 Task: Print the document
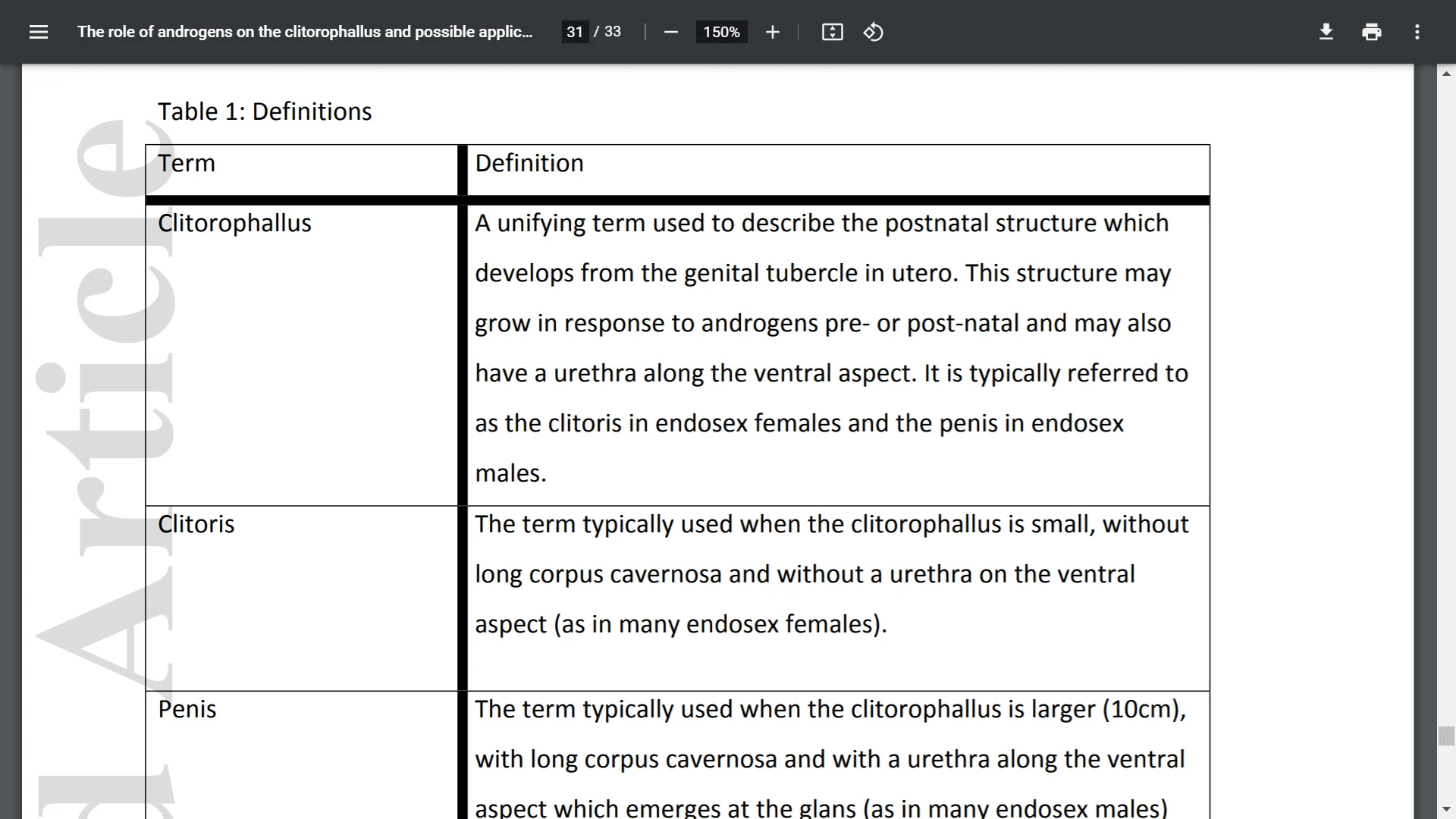pyautogui.click(x=1371, y=32)
